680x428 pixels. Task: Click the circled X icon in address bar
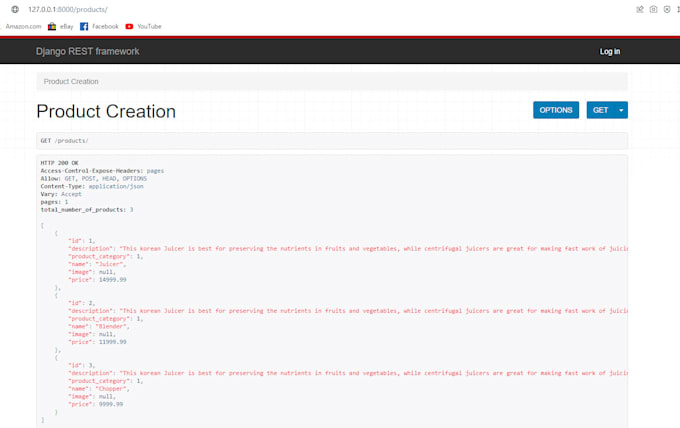click(667, 9)
